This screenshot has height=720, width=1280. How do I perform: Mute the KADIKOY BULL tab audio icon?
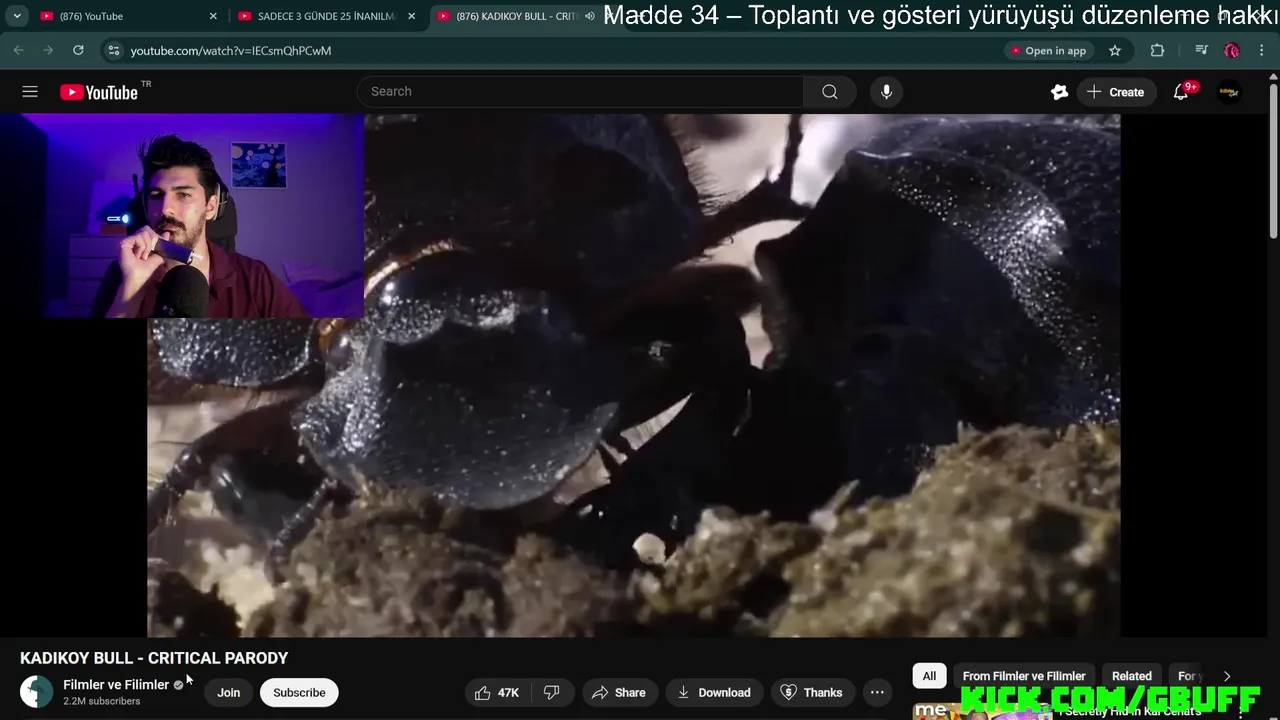[589, 16]
